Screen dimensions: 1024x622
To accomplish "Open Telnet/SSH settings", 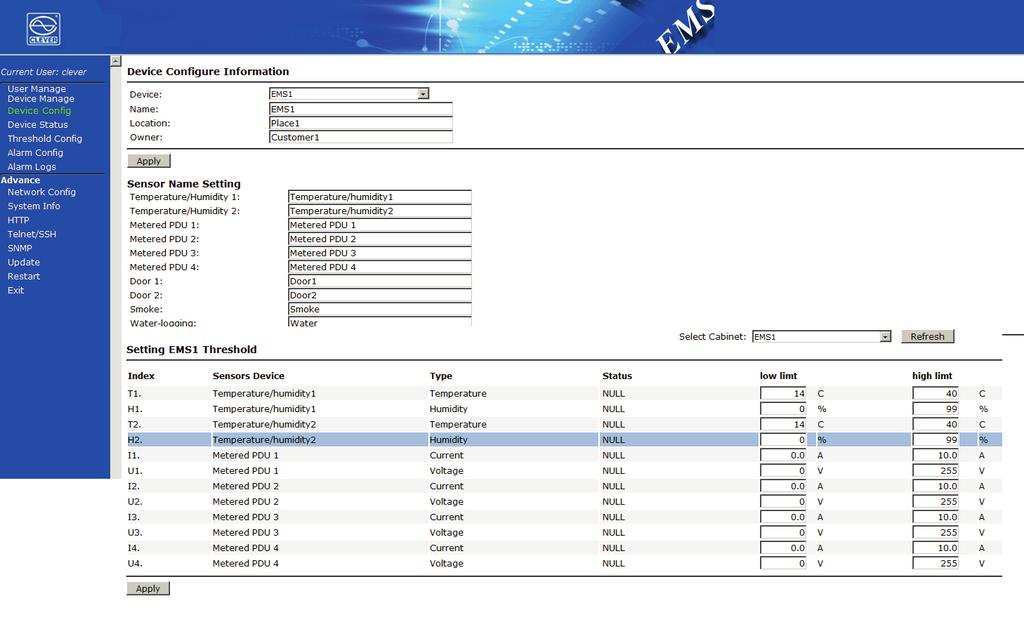I will tap(31, 234).
